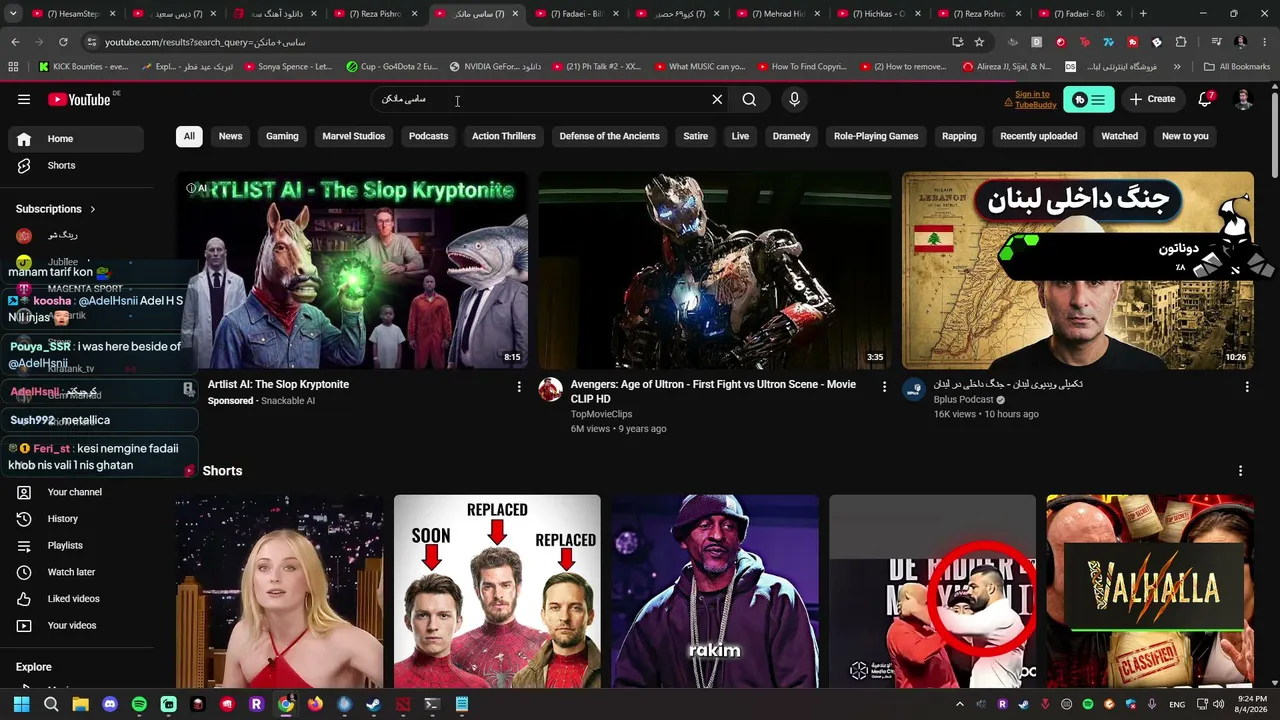The height and width of the screenshot is (720, 1280).
Task: Open Playlists in the sidebar
Action: [76, 545]
